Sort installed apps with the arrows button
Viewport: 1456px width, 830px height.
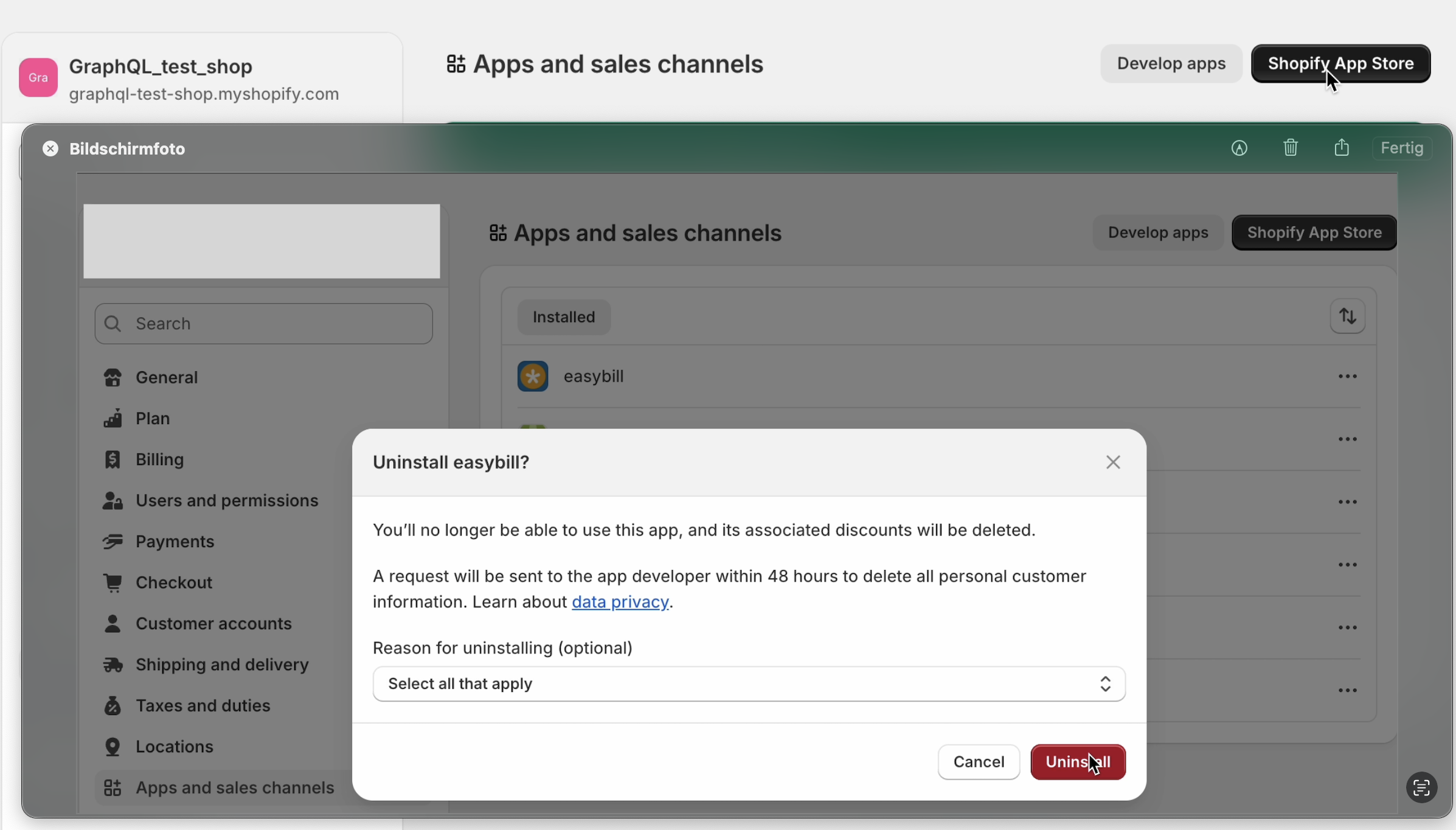pos(1347,316)
